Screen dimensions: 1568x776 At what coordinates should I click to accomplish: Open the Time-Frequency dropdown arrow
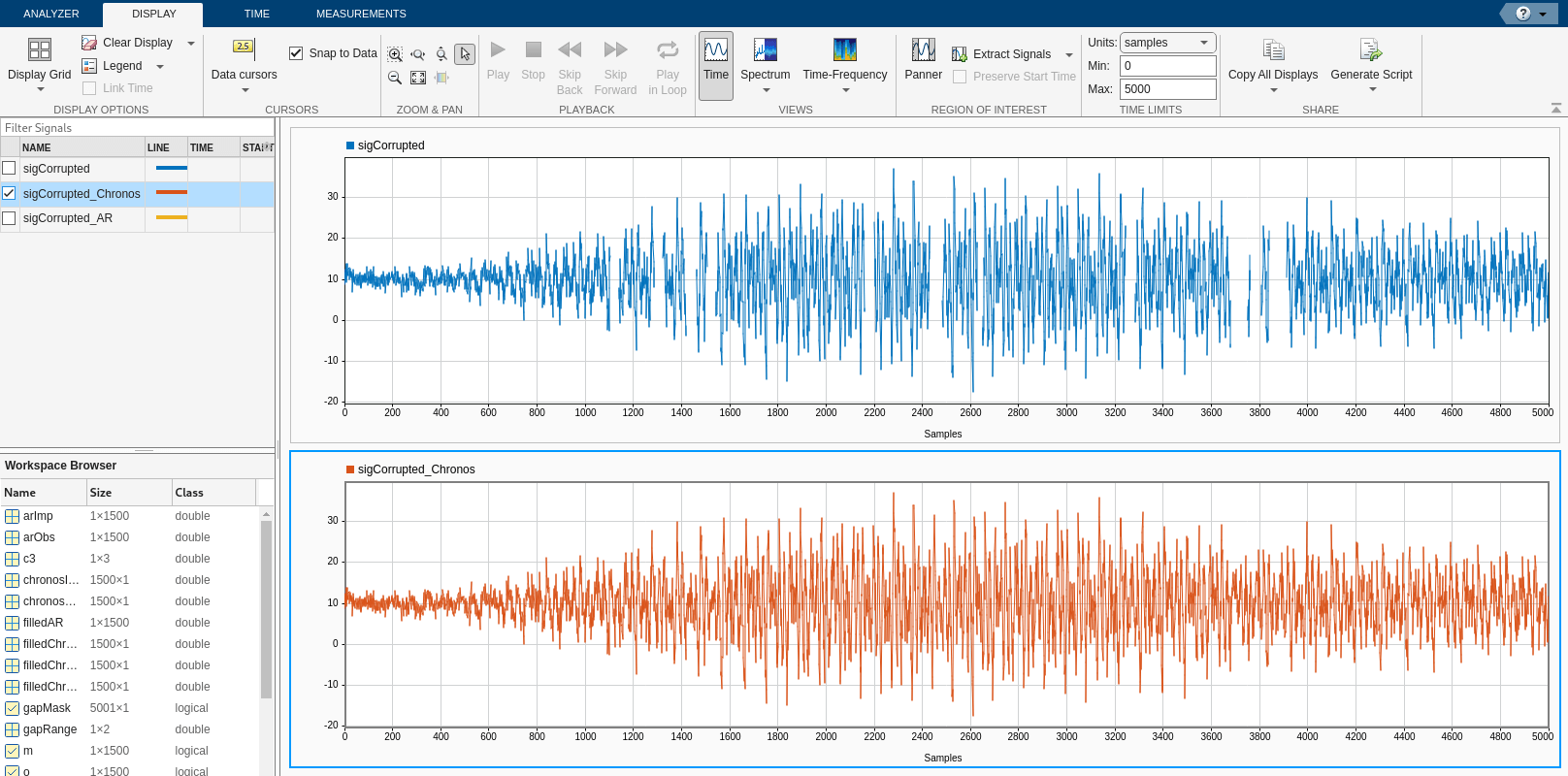[x=845, y=90]
